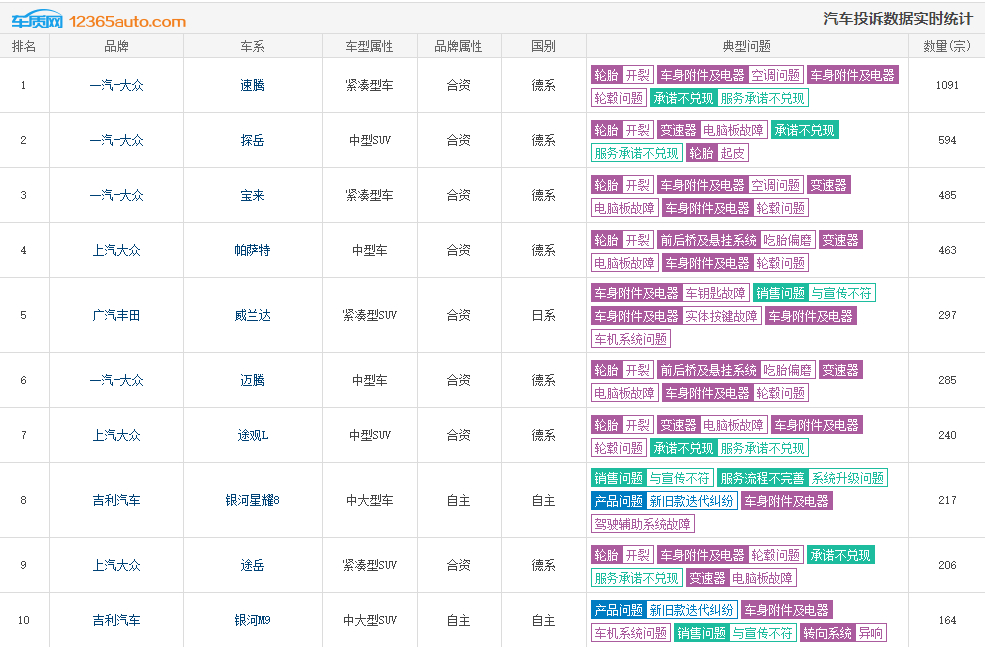This screenshot has width=985, height=647.
Task: Open the 宝来 car series link
Action: tap(253, 195)
